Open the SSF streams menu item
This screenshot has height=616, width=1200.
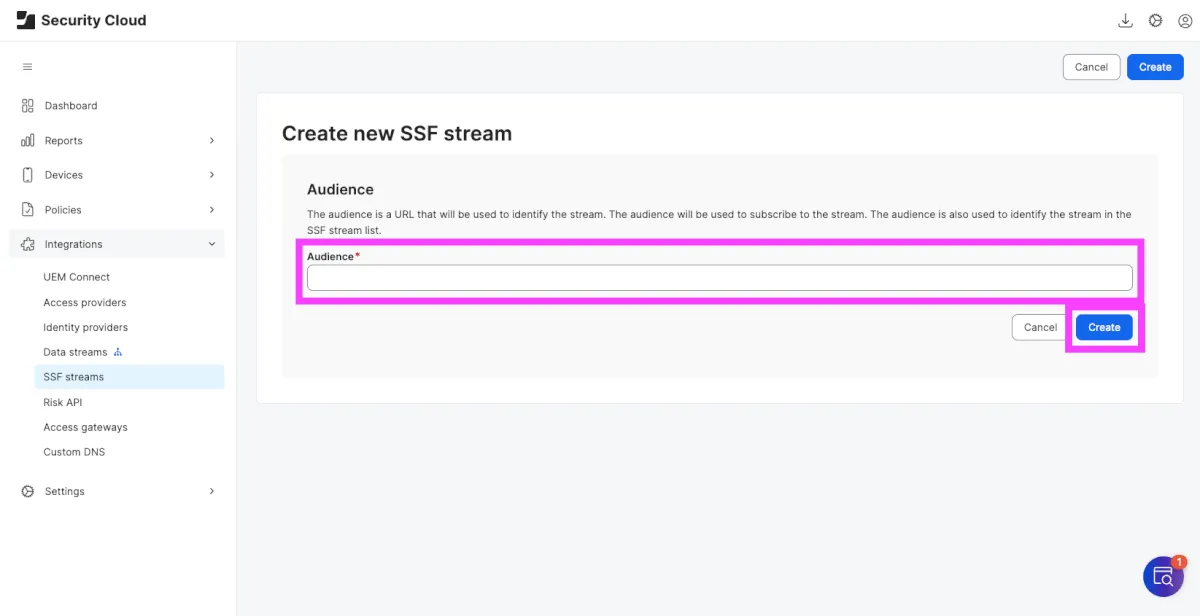[x=74, y=377]
